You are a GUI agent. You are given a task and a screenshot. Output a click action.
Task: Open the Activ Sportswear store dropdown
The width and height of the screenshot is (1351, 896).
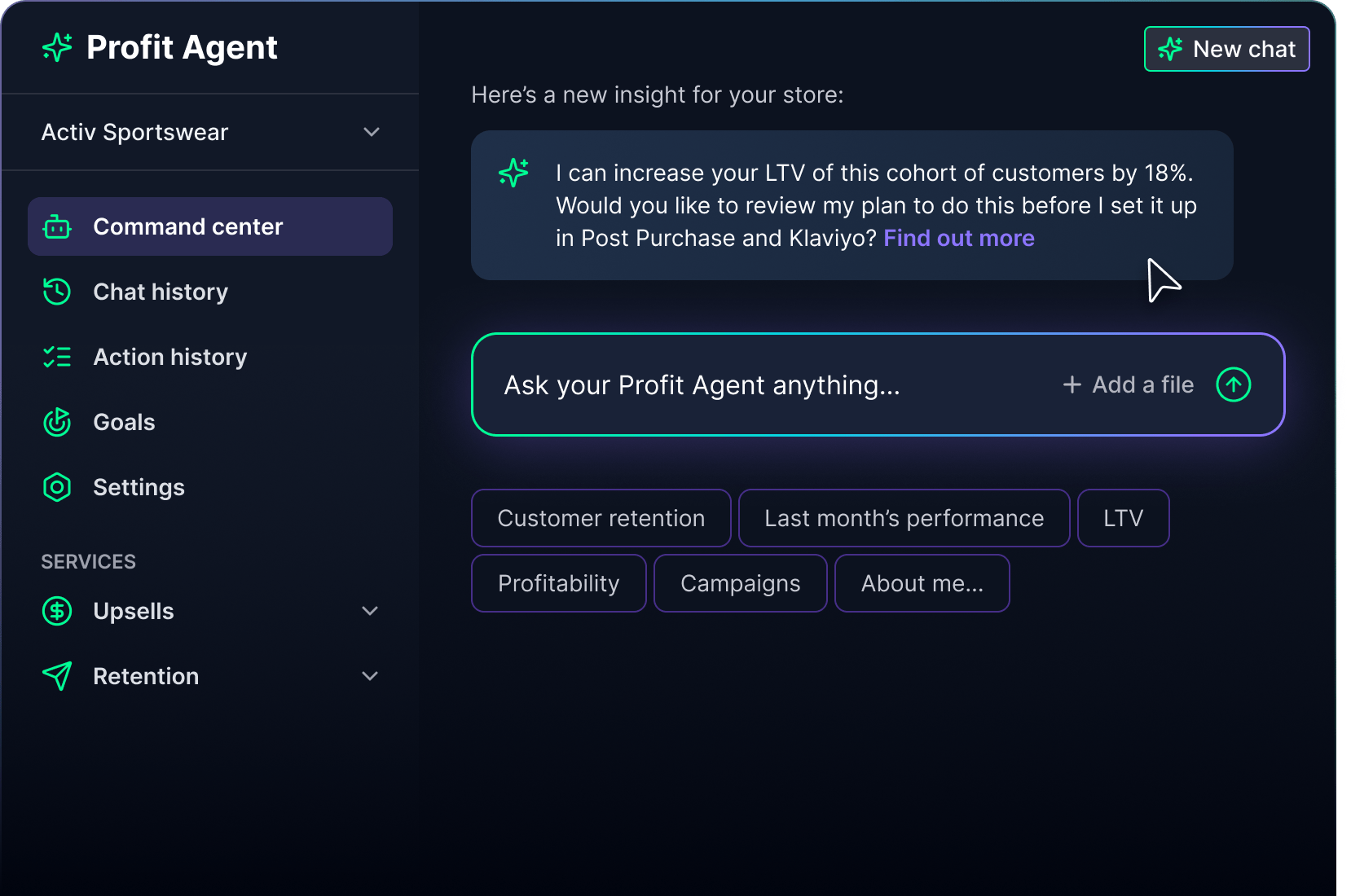click(x=210, y=132)
